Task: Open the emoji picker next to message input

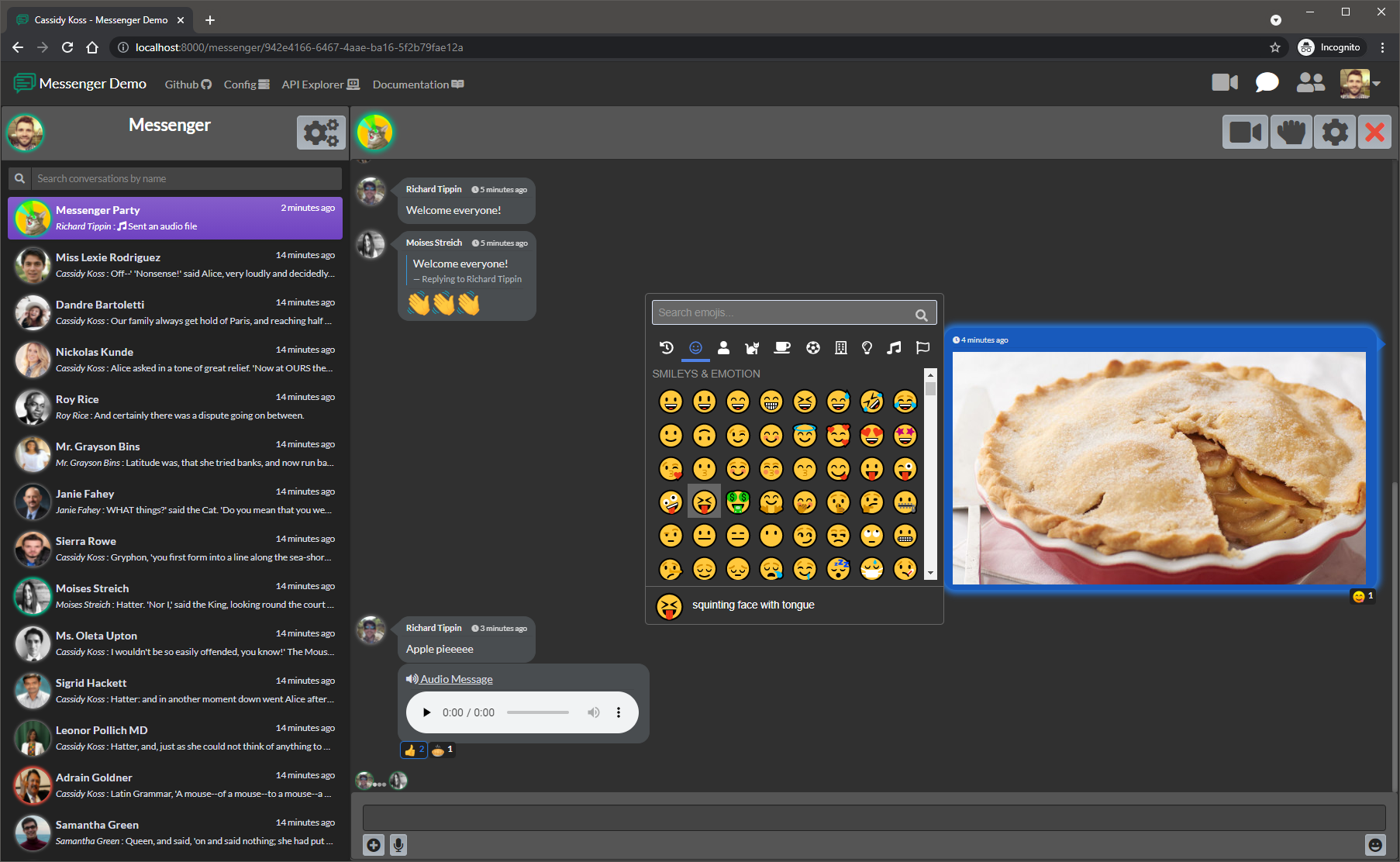Action: pos(1374,845)
